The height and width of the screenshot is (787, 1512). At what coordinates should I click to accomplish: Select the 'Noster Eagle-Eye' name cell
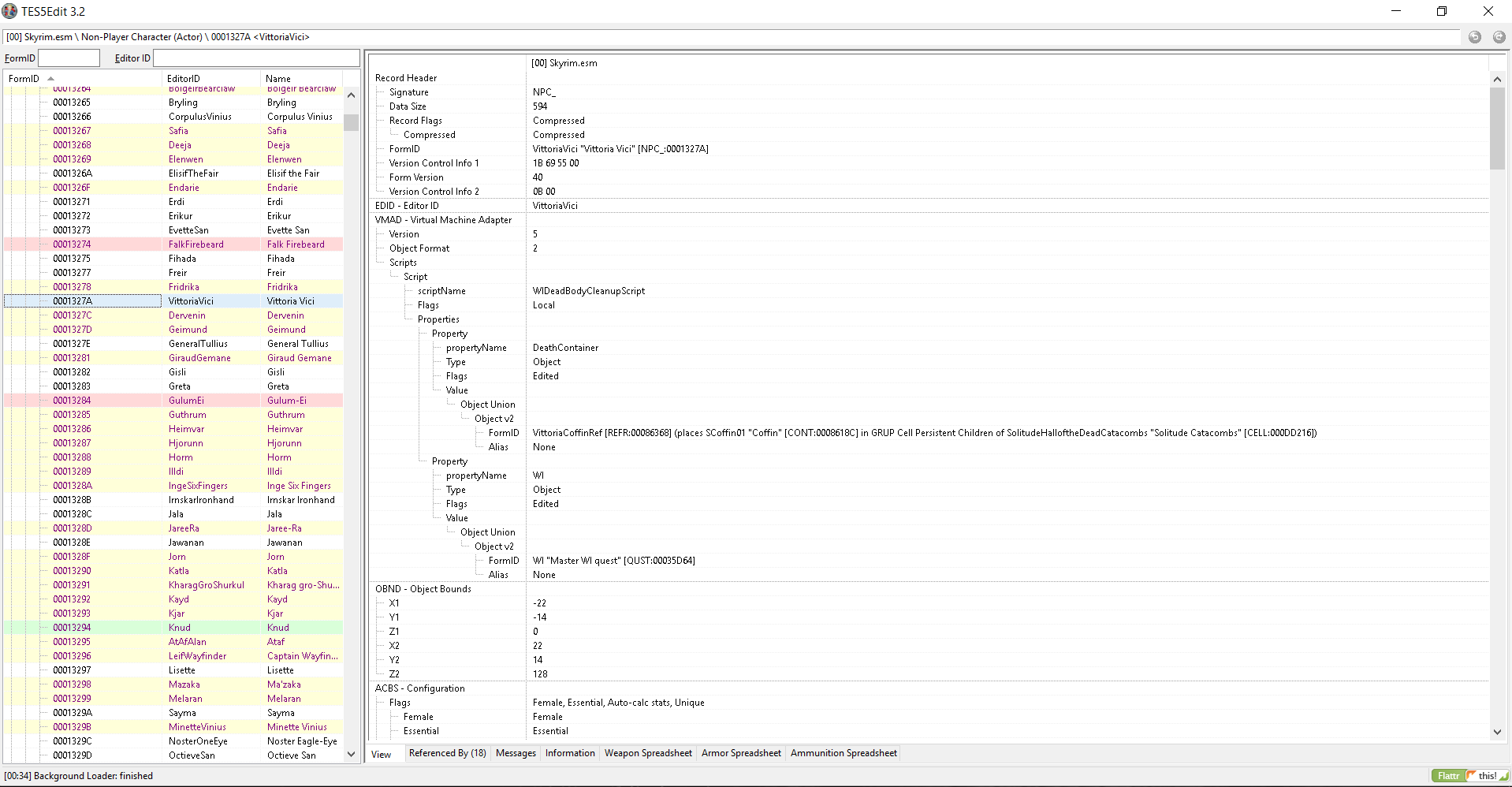[x=302, y=741]
